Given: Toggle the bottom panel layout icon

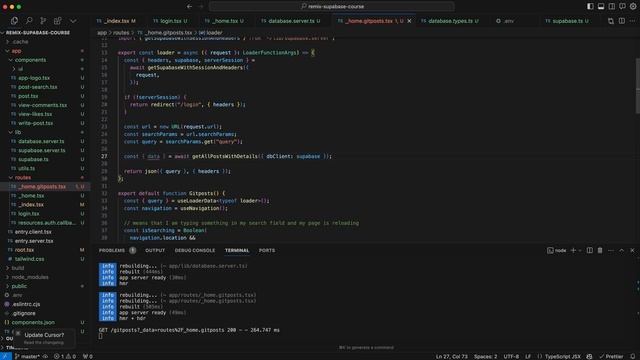Looking at the screenshot, I should [601, 6].
